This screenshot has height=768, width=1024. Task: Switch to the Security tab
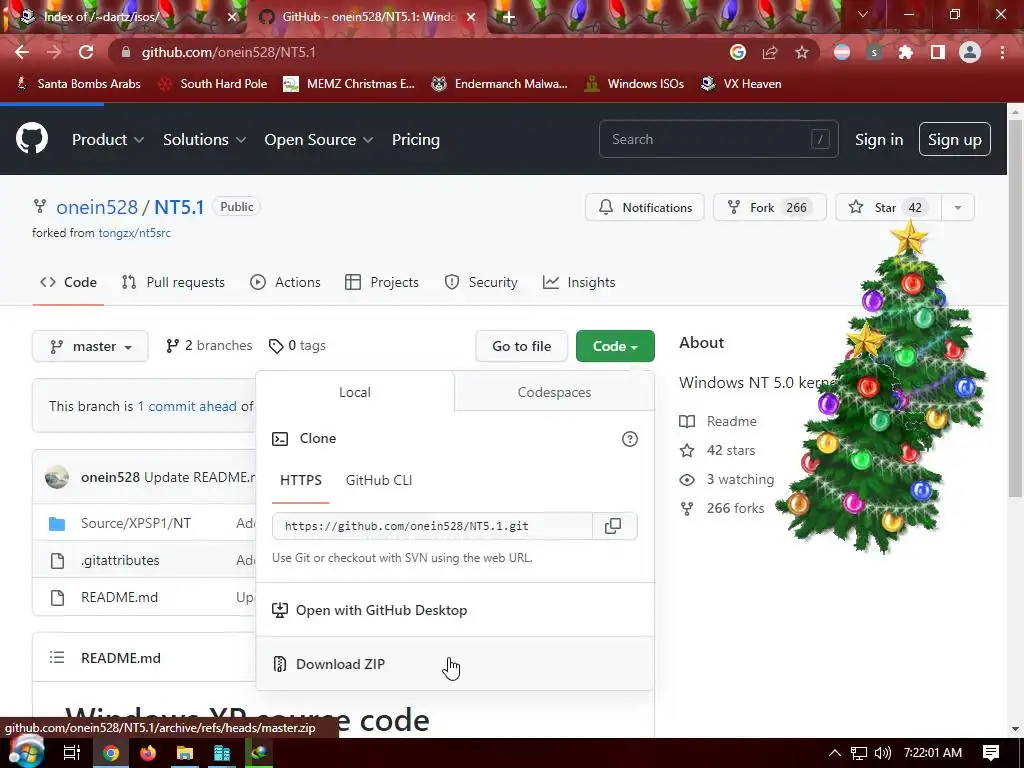pyautogui.click(x=481, y=282)
